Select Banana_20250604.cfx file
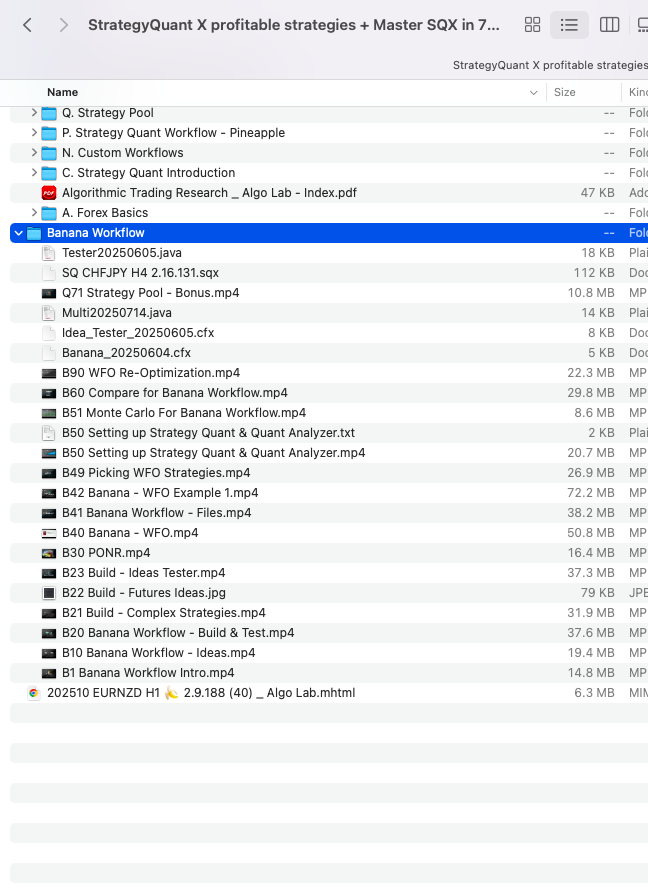 (x=126, y=353)
